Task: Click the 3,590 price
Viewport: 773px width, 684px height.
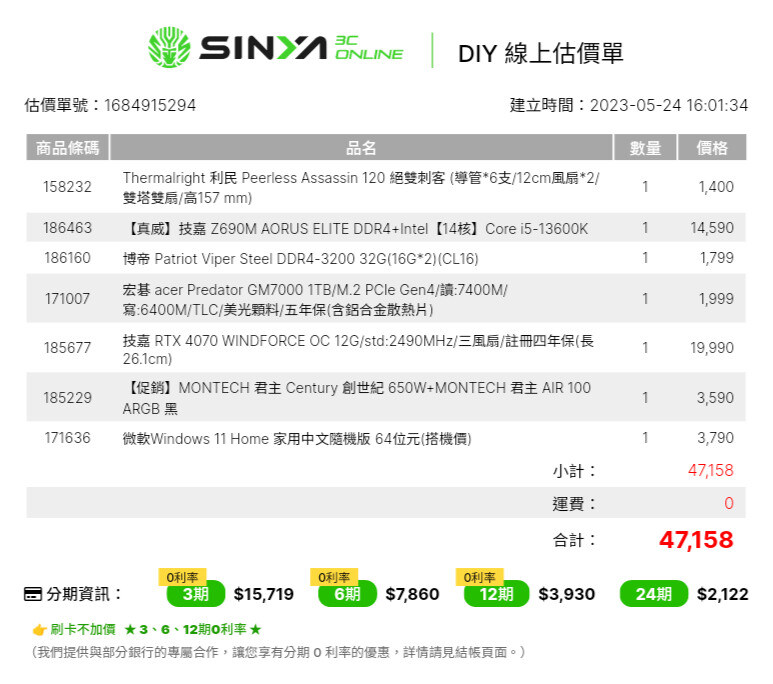Action: 715,398
